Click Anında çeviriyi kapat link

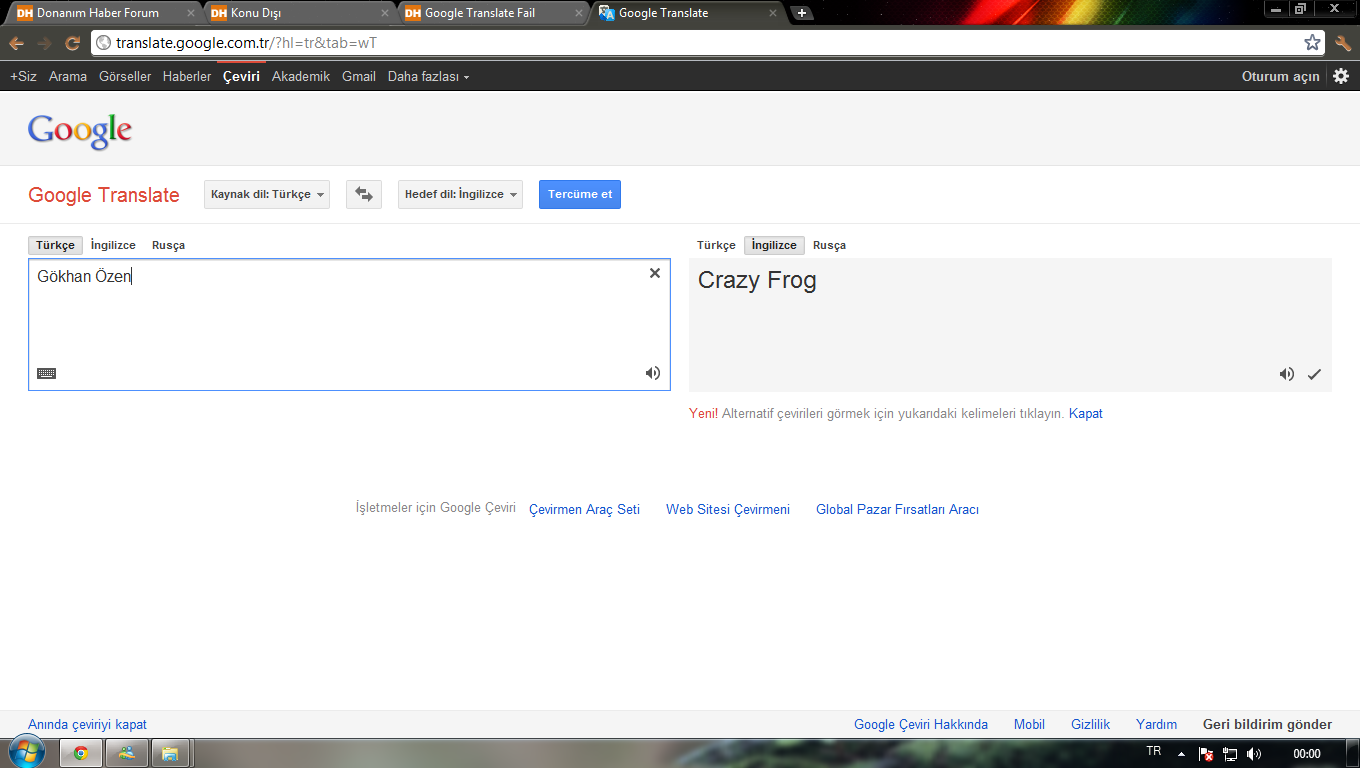tap(87, 724)
